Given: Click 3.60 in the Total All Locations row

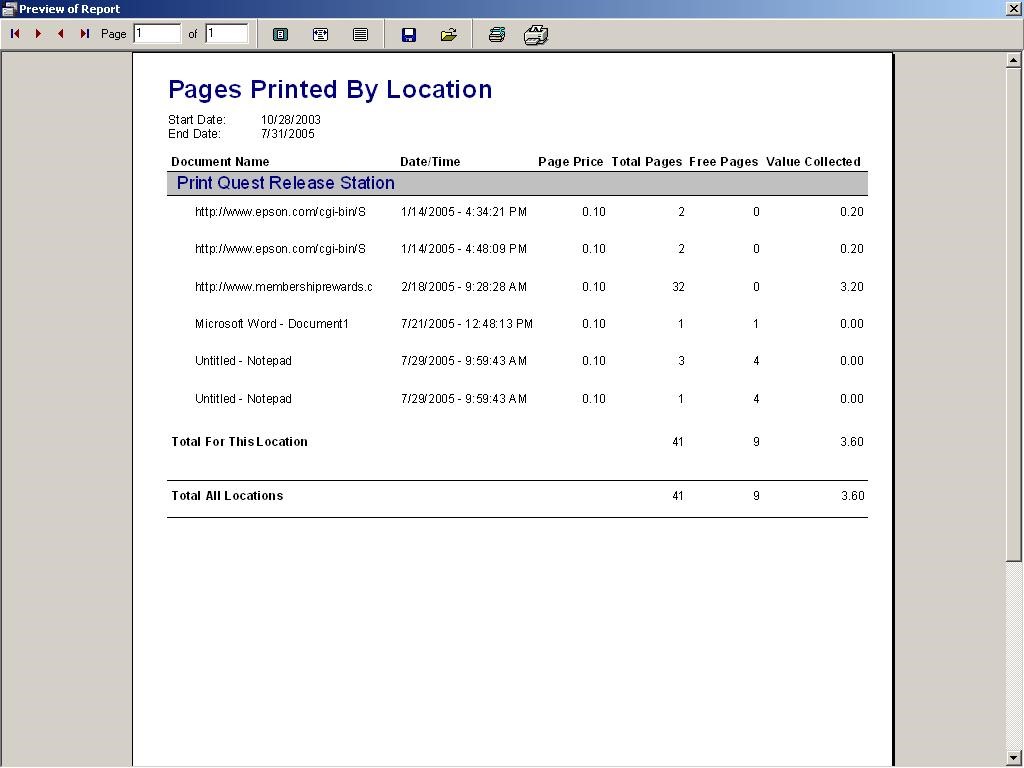Looking at the screenshot, I should [852, 496].
